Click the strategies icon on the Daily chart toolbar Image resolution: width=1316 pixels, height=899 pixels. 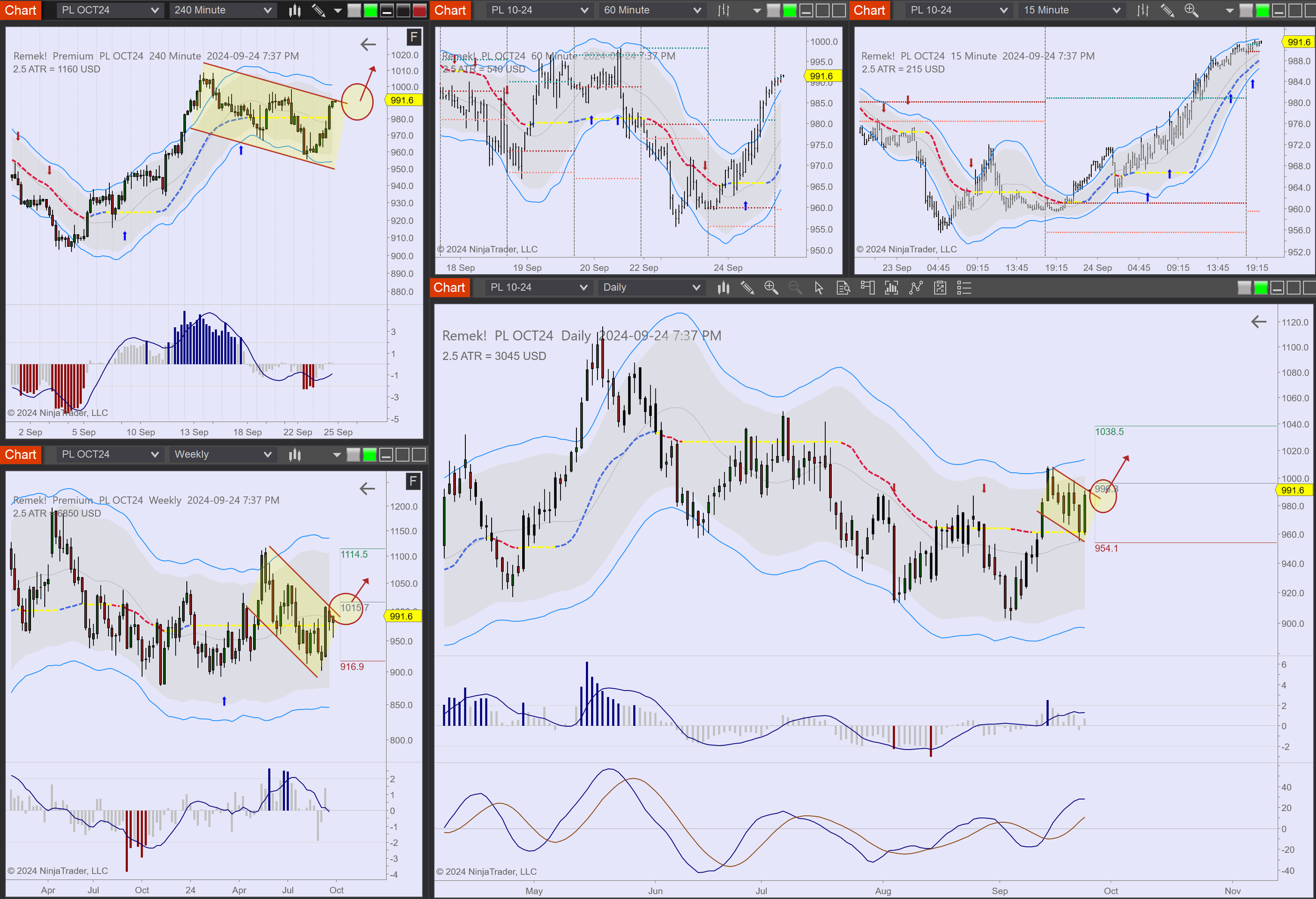[x=941, y=288]
